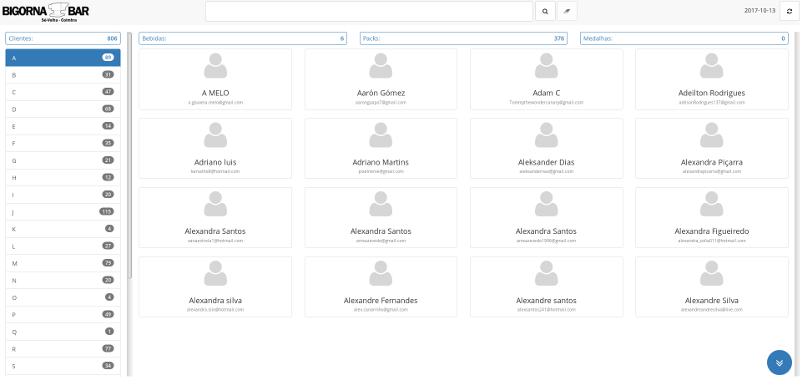Open the Adriano luis client card

point(215,148)
